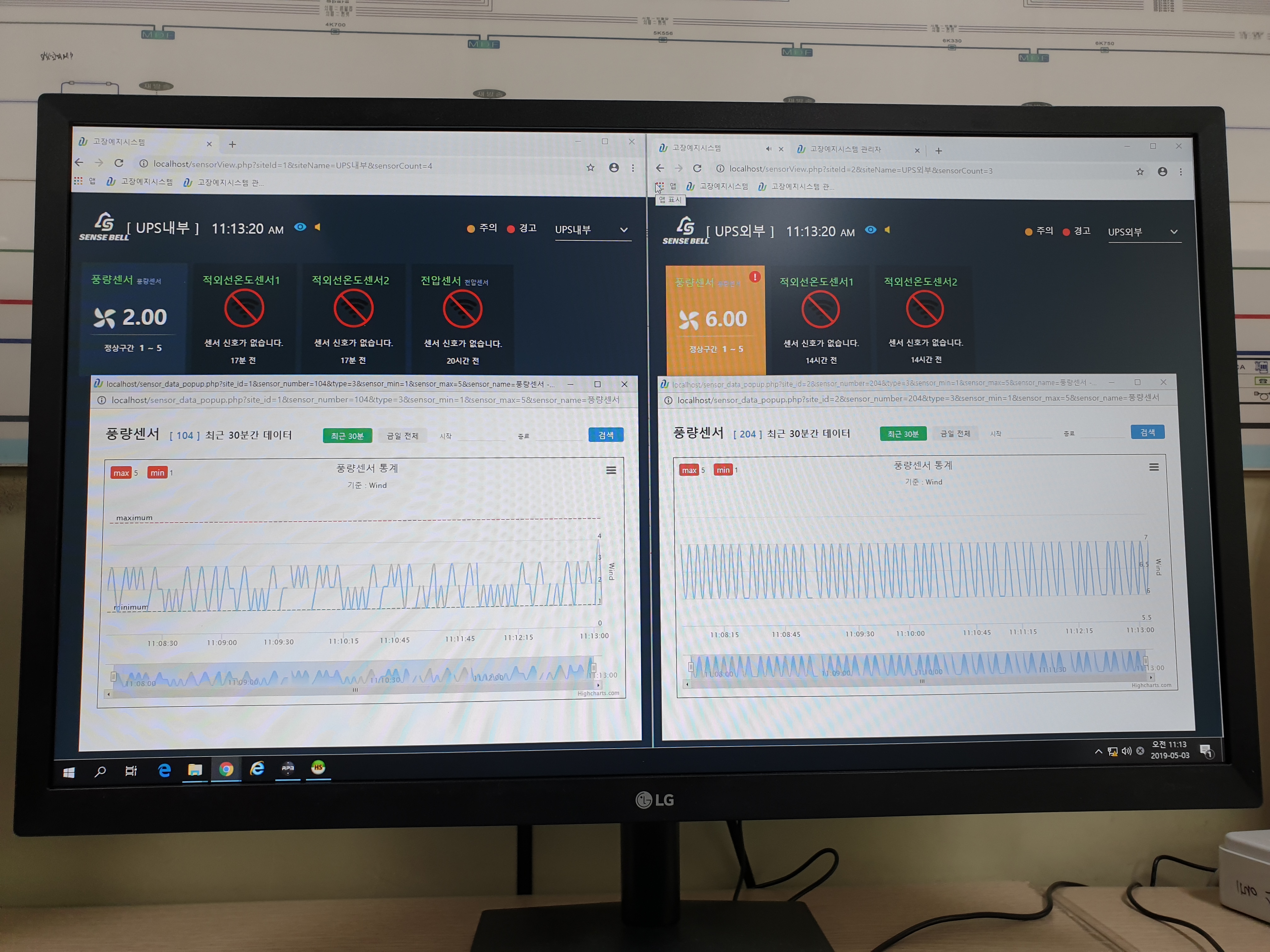Click the eye icon in UPS내부 header
This screenshot has height=952, width=1270.
point(300,227)
